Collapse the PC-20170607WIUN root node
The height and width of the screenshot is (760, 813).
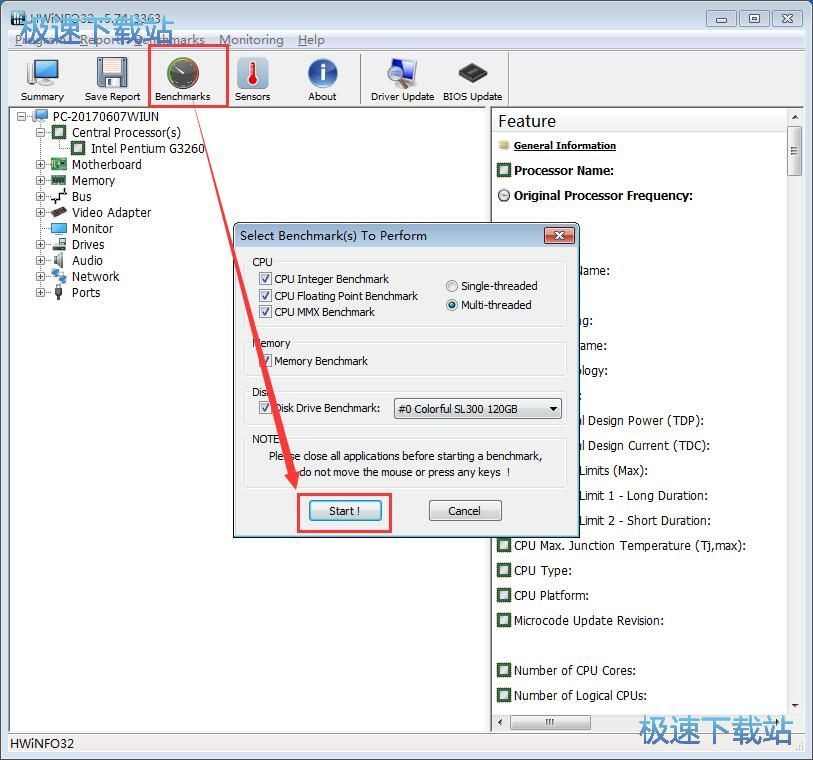(x=21, y=116)
